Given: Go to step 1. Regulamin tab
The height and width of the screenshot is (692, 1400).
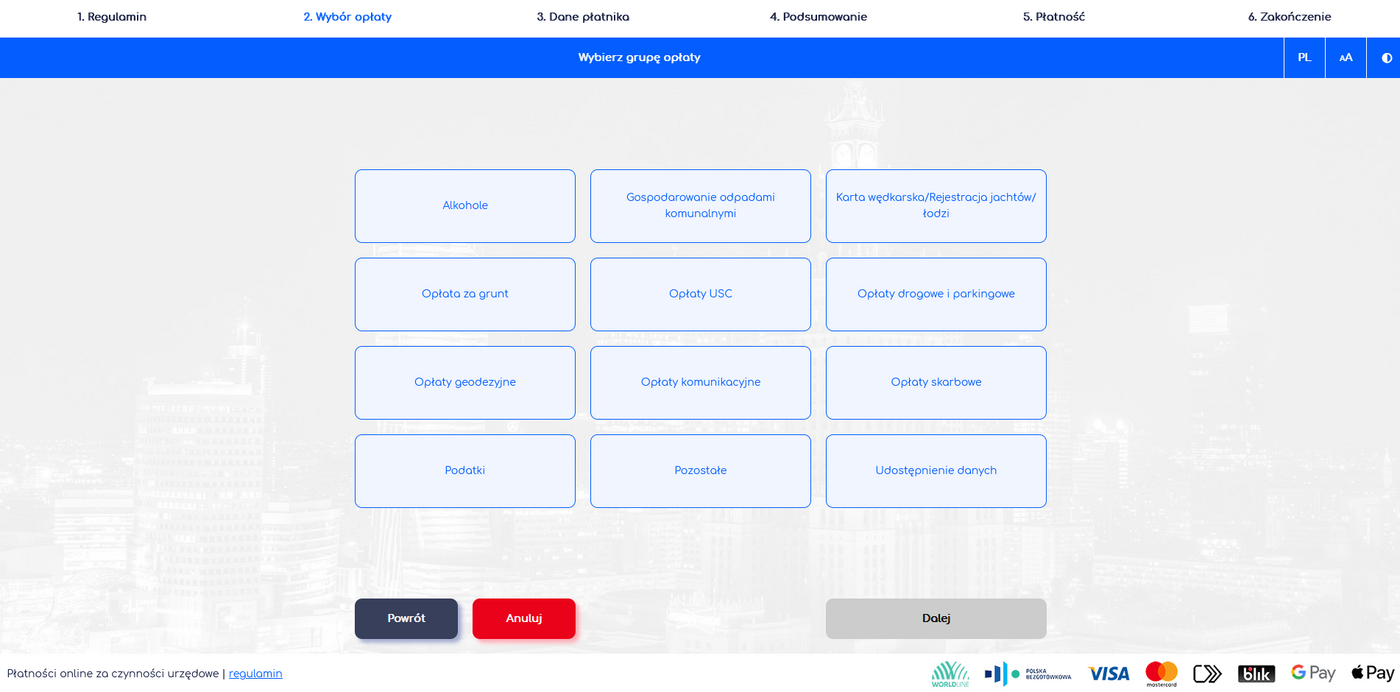Looking at the screenshot, I should (112, 17).
